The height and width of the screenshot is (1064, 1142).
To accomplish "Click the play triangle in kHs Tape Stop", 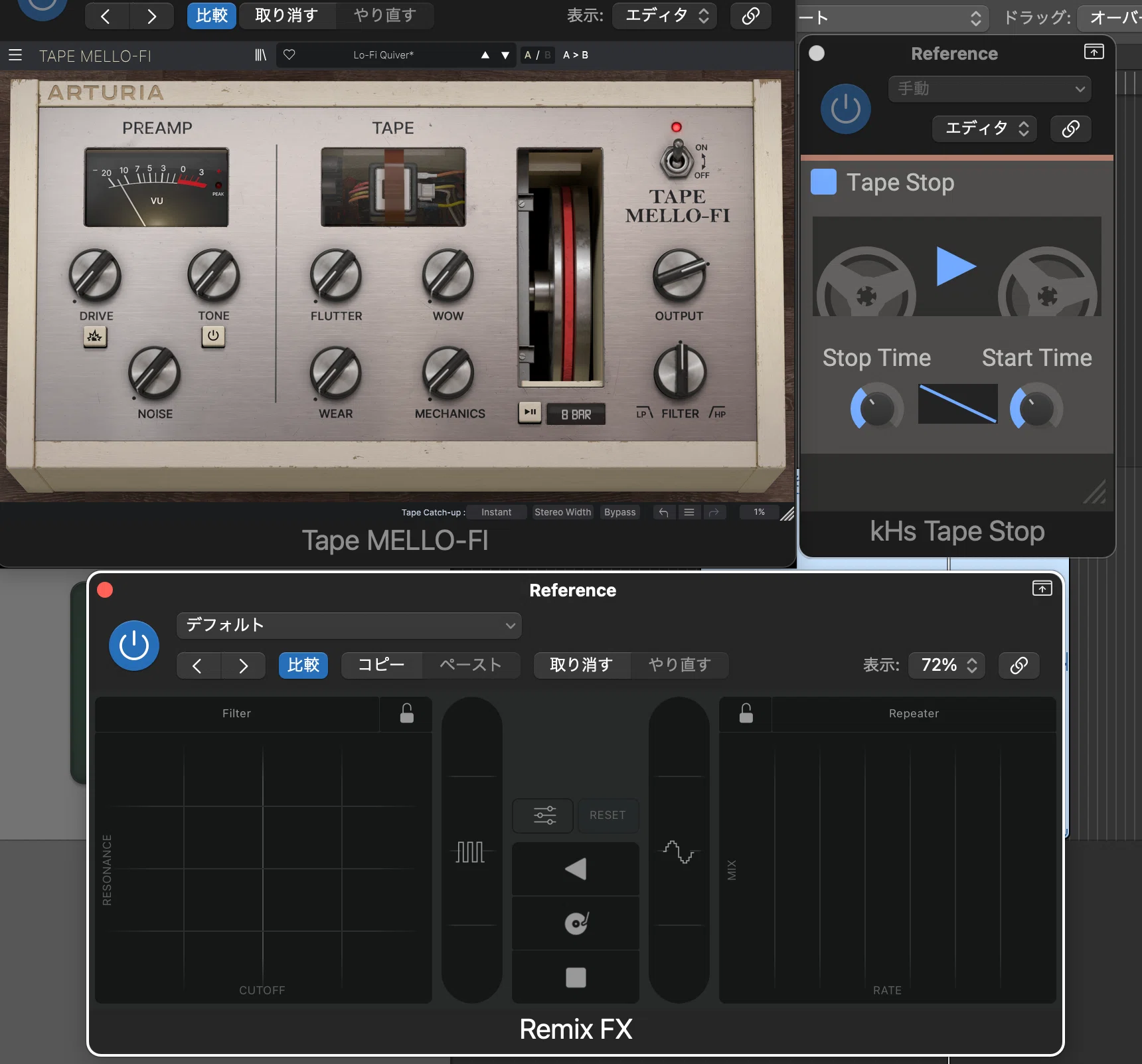I will point(955,266).
